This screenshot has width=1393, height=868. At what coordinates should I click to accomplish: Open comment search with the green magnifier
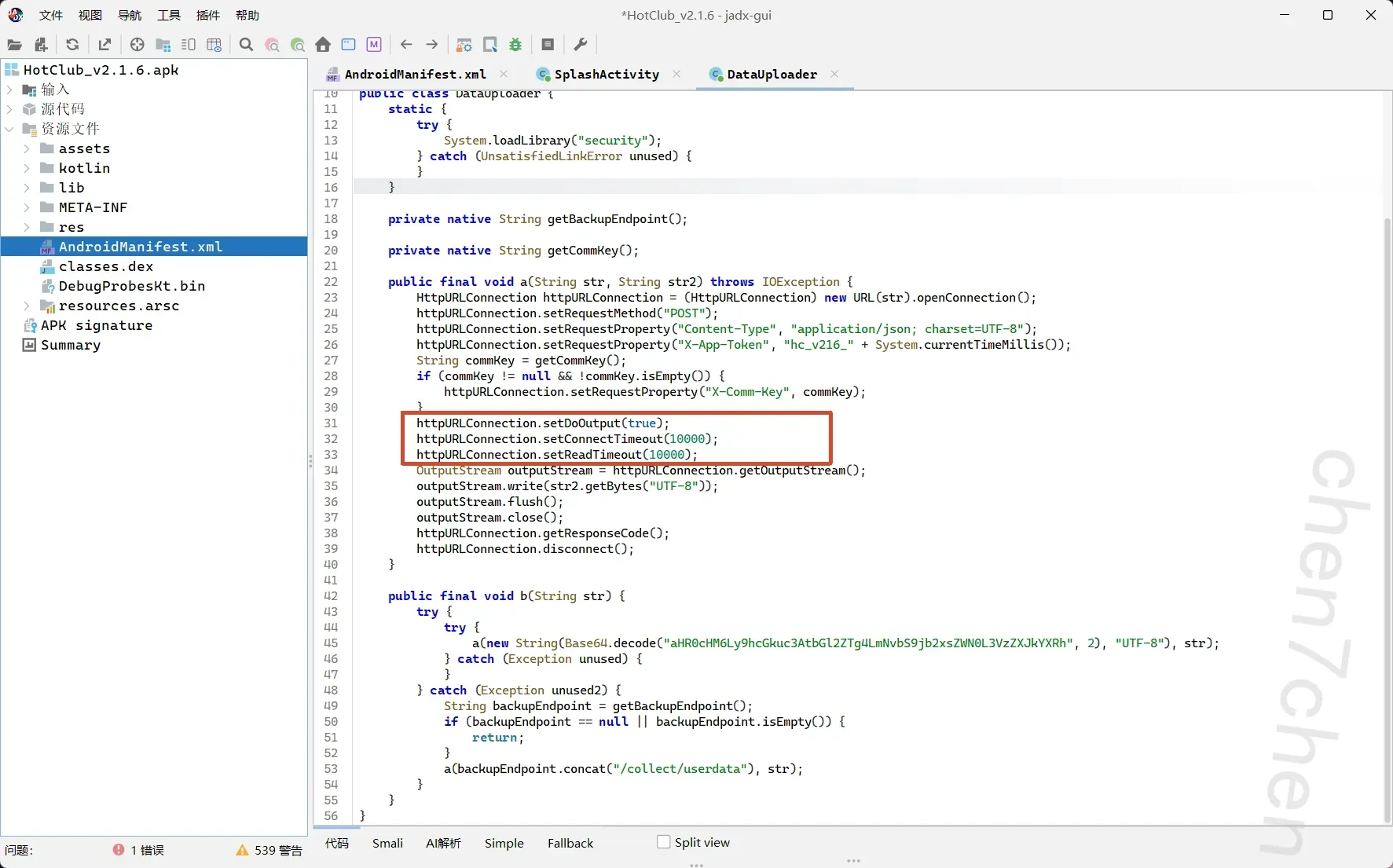pyautogui.click(x=297, y=45)
